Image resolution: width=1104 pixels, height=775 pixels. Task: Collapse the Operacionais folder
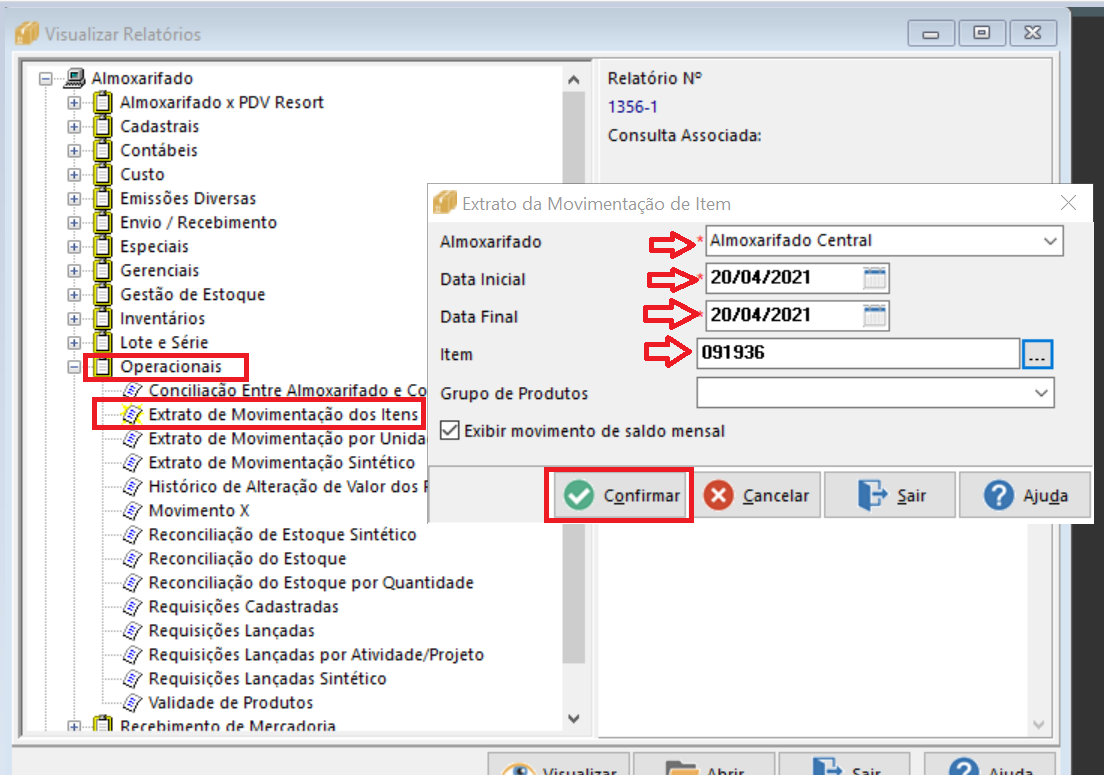point(74,367)
